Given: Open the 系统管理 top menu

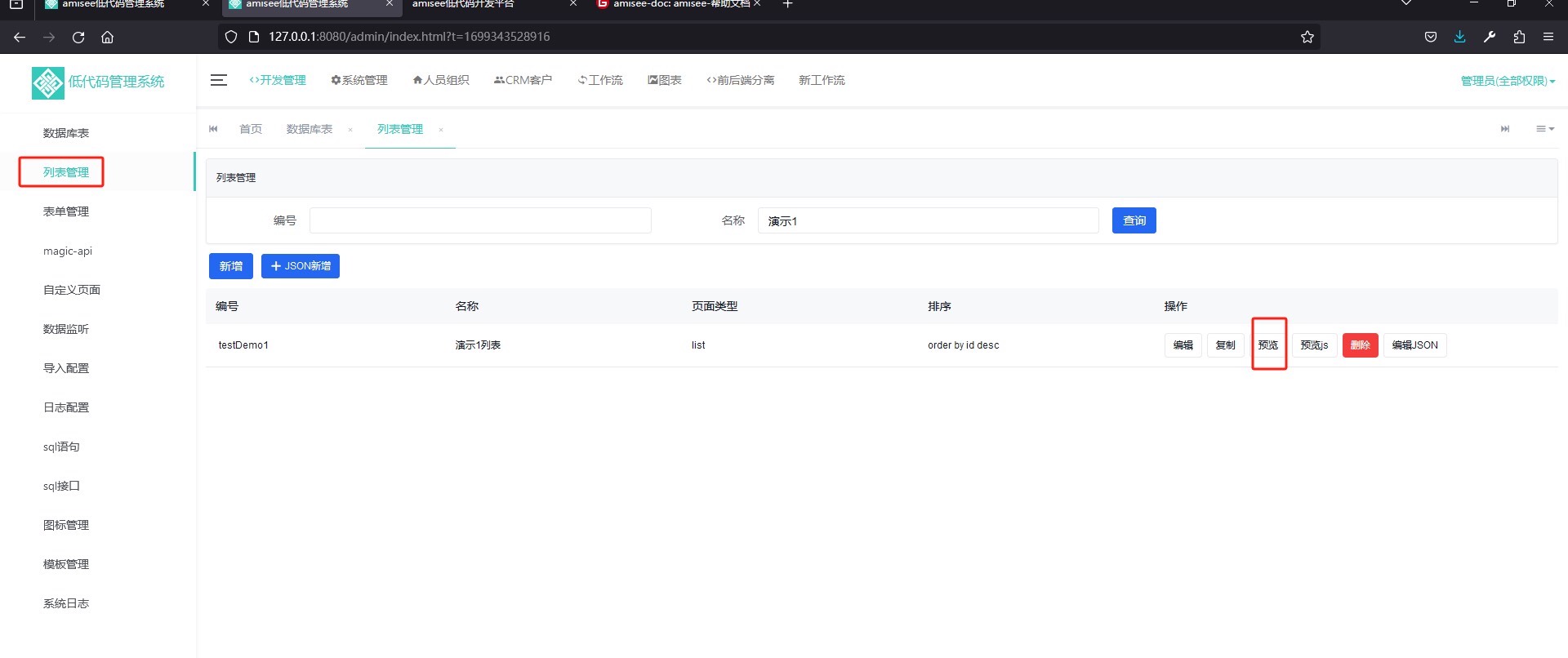Looking at the screenshot, I should (359, 80).
